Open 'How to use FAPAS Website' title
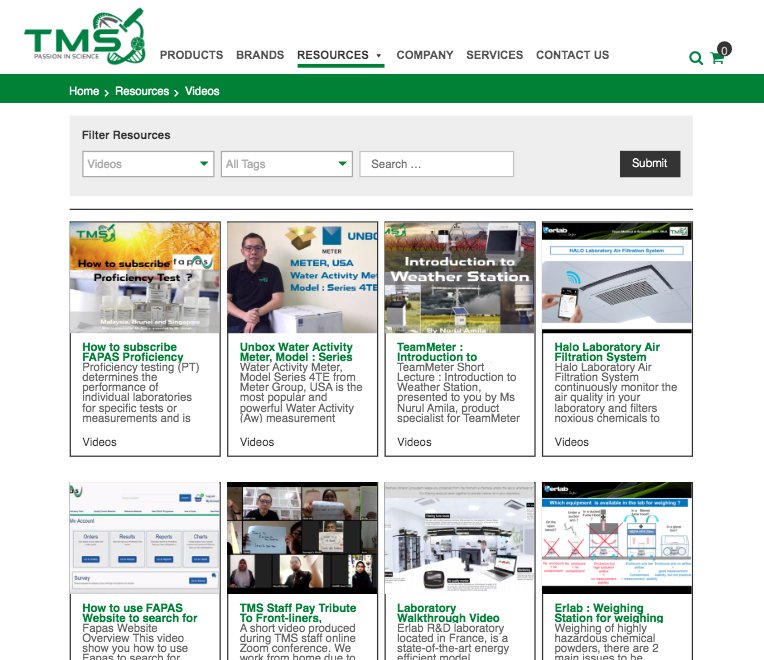This screenshot has width=764, height=660. 139,613
